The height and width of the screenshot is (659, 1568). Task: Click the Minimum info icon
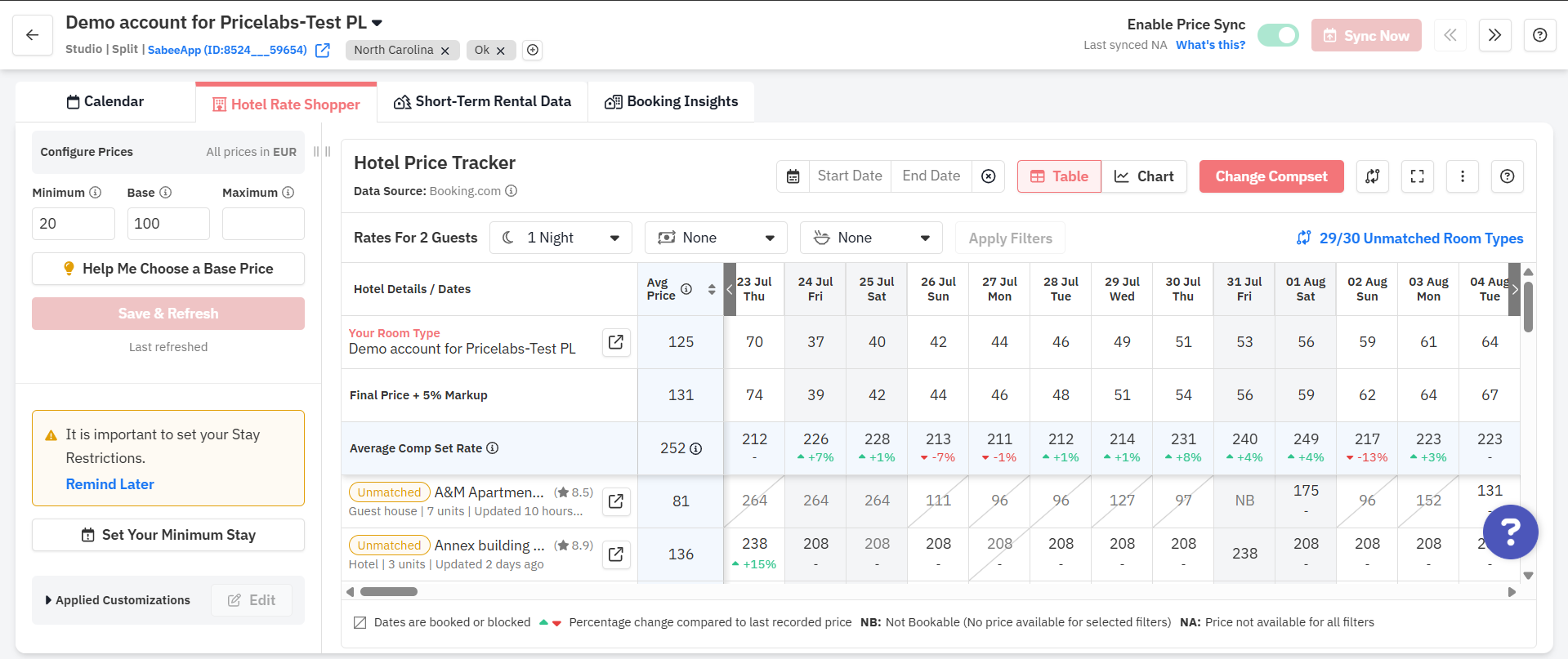tap(96, 193)
